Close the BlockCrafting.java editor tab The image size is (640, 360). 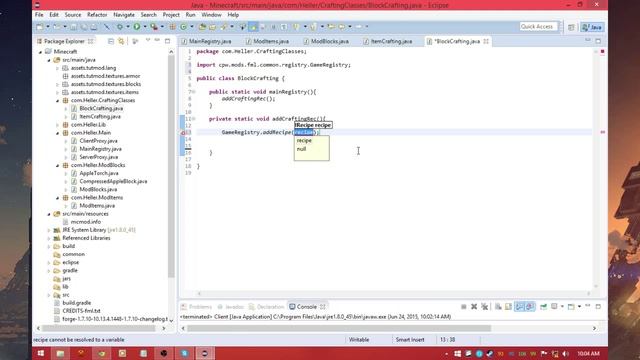(x=486, y=41)
